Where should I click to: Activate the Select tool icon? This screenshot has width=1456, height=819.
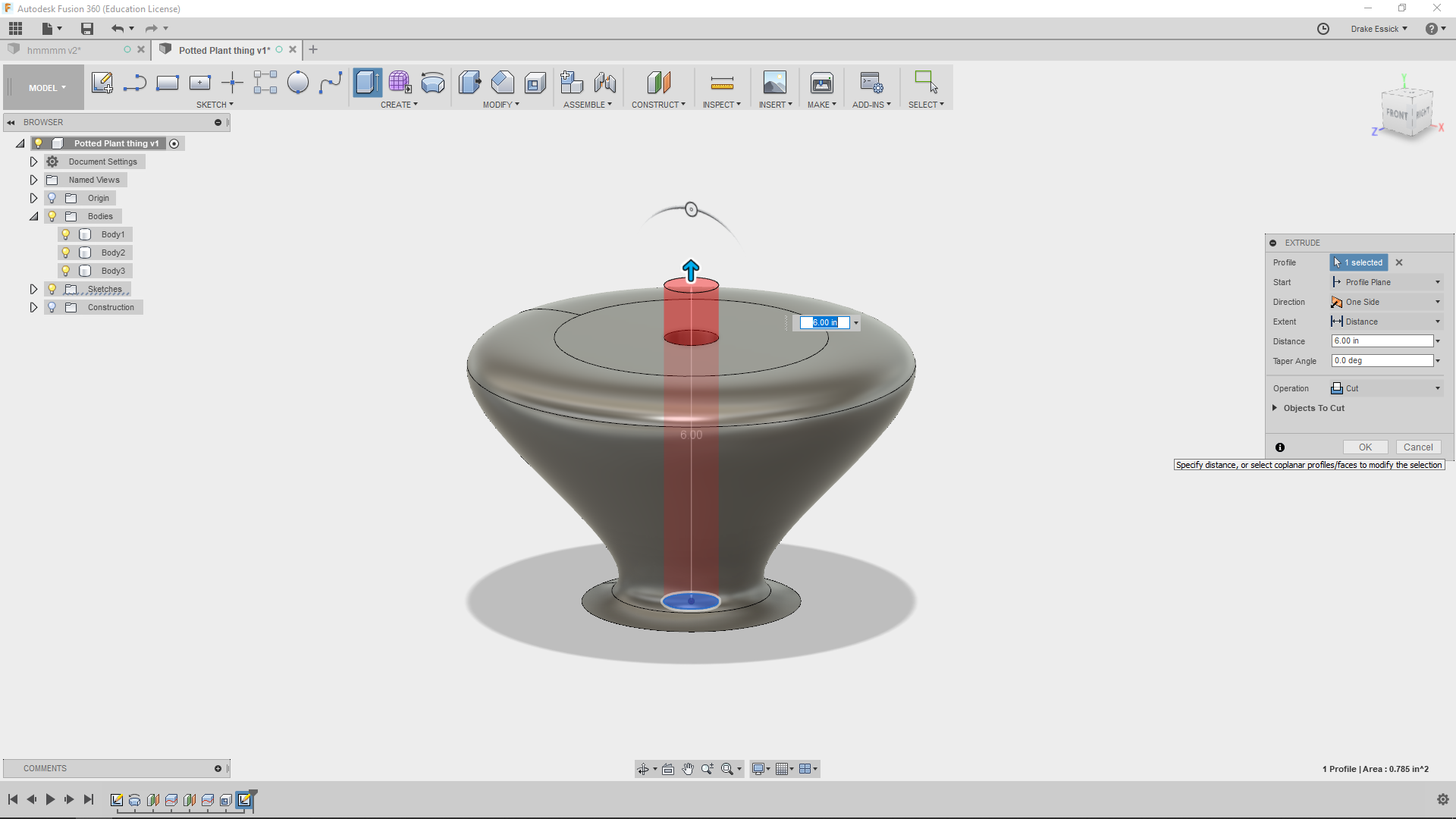(926, 82)
